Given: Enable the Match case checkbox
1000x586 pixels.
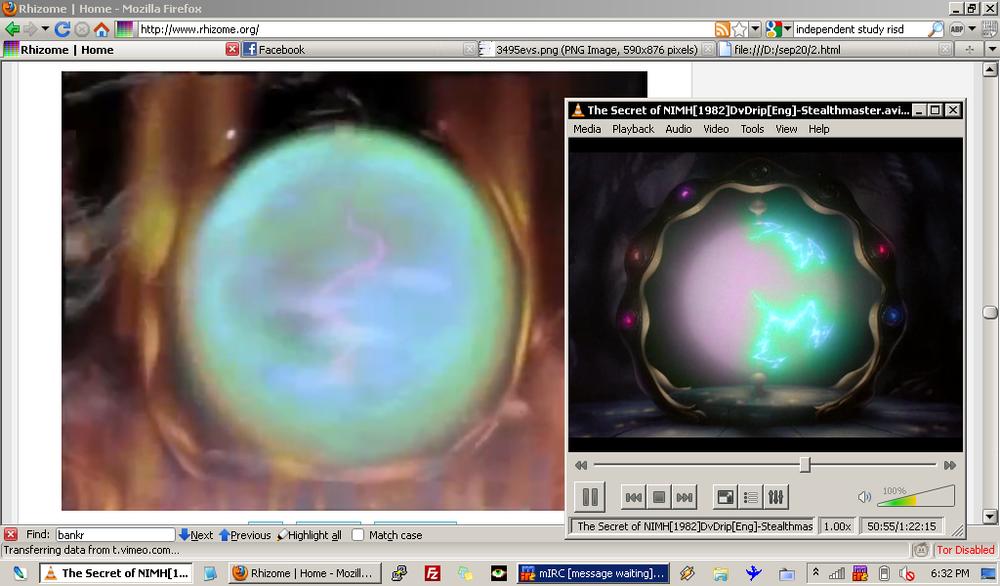Looking at the screenshot, I should tap(358, 535).
